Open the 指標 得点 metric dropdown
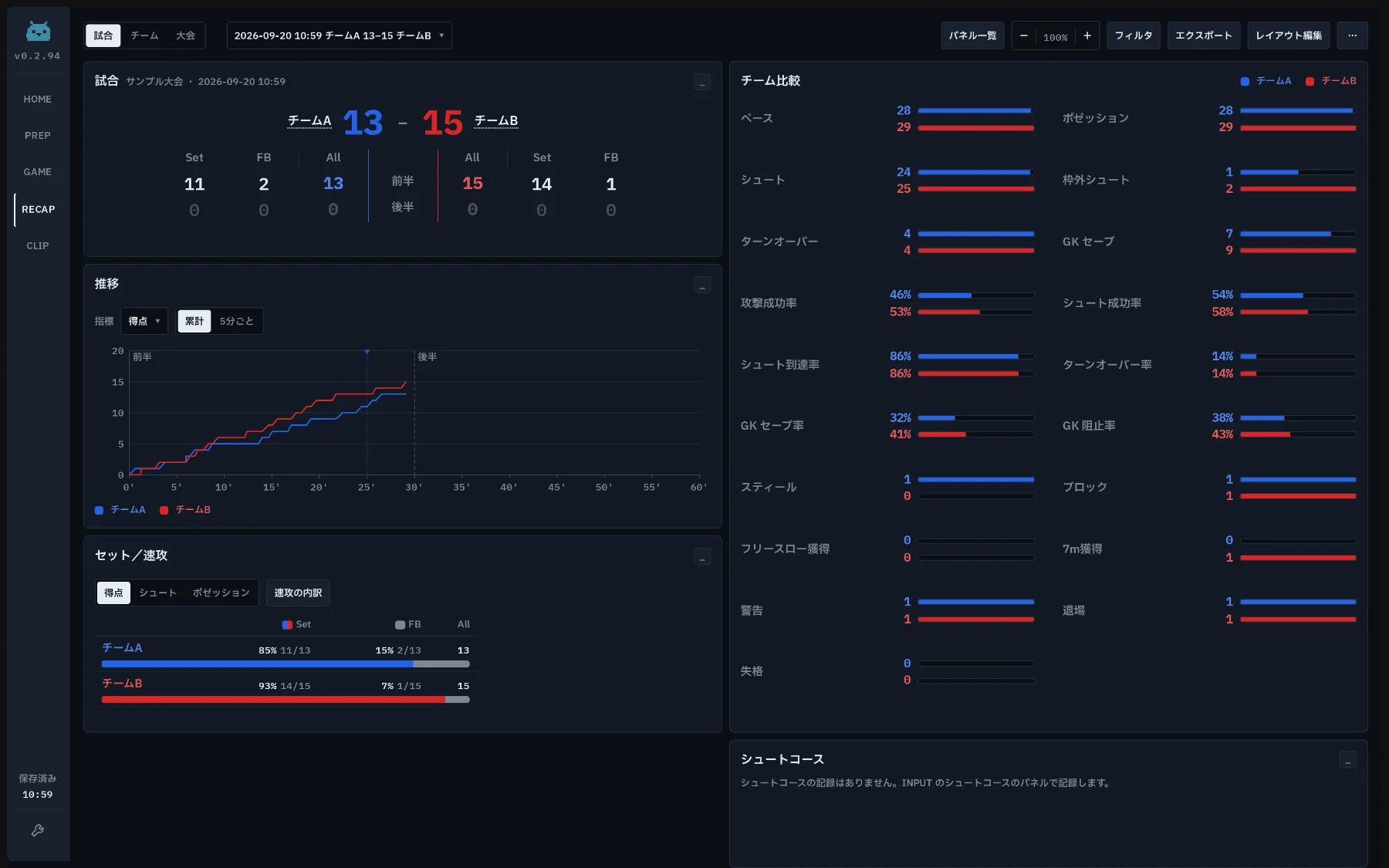Screen dimensions: 1389x868 pyautogui.click(x=144, y=321)
